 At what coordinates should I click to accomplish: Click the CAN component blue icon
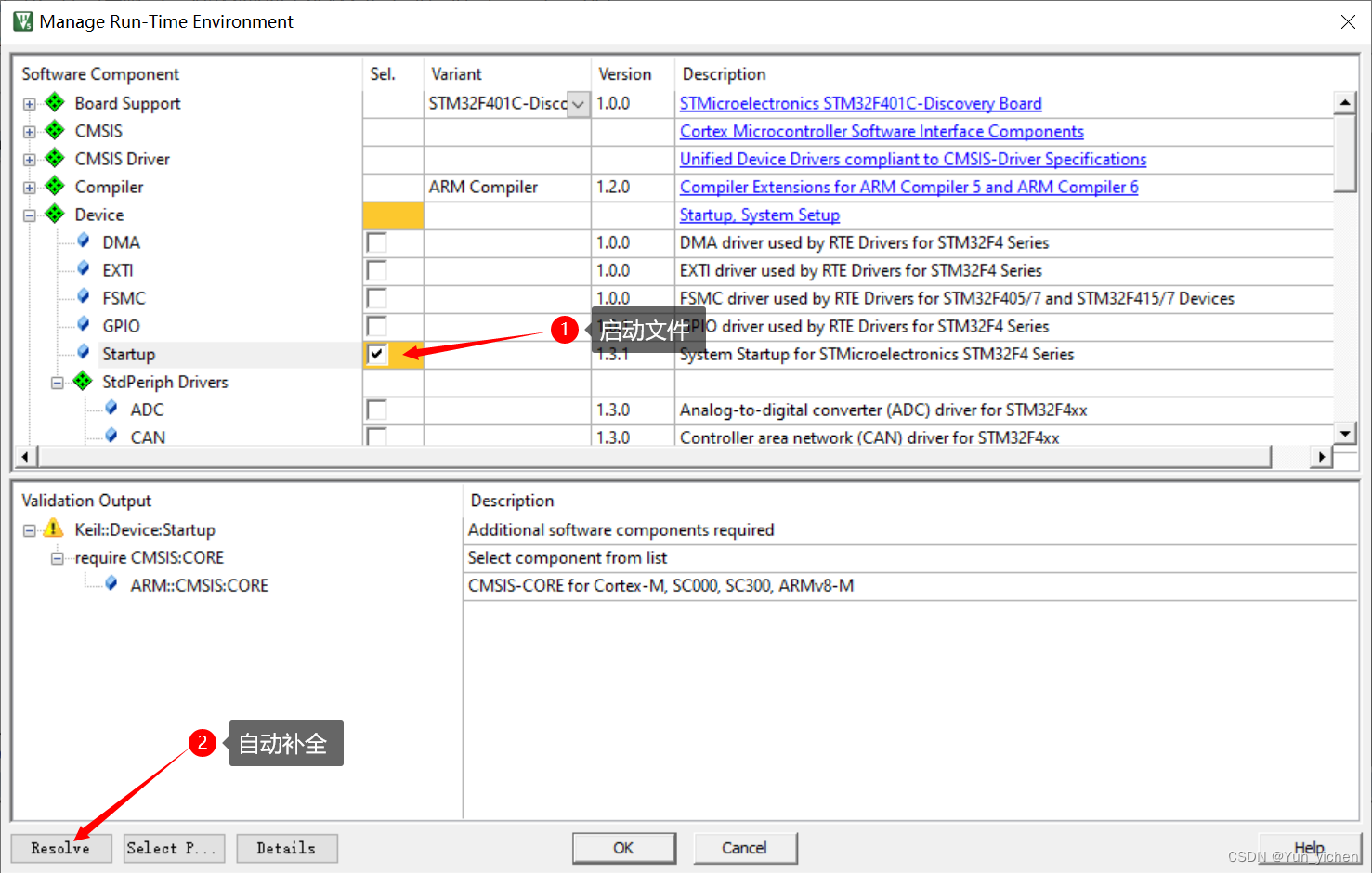111,436
